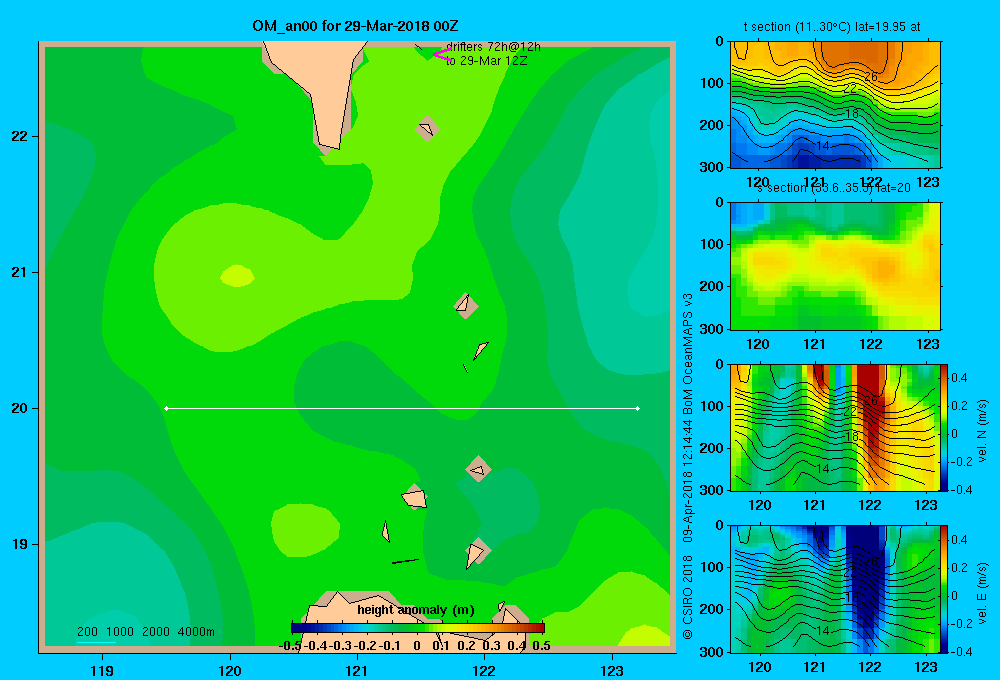Click the 'vel. N (m/s)' axis label

point(982,431)
